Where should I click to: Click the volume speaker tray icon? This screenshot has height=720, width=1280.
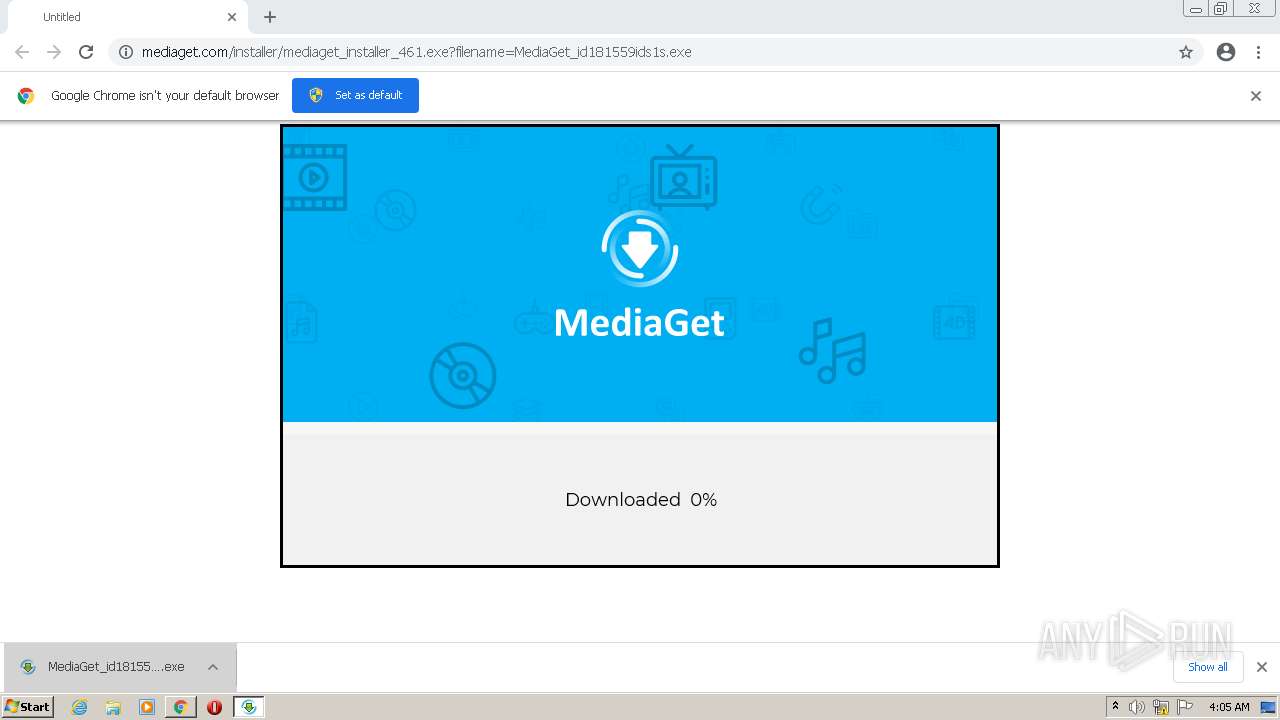[x=1137, y=707]
